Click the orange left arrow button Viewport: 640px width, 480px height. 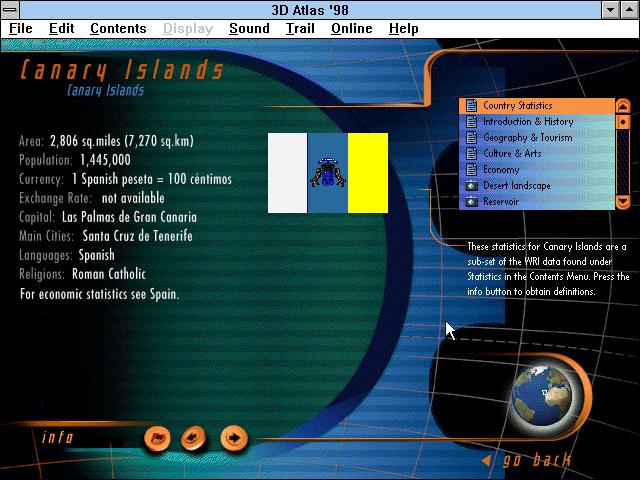[x=193, y=438]
